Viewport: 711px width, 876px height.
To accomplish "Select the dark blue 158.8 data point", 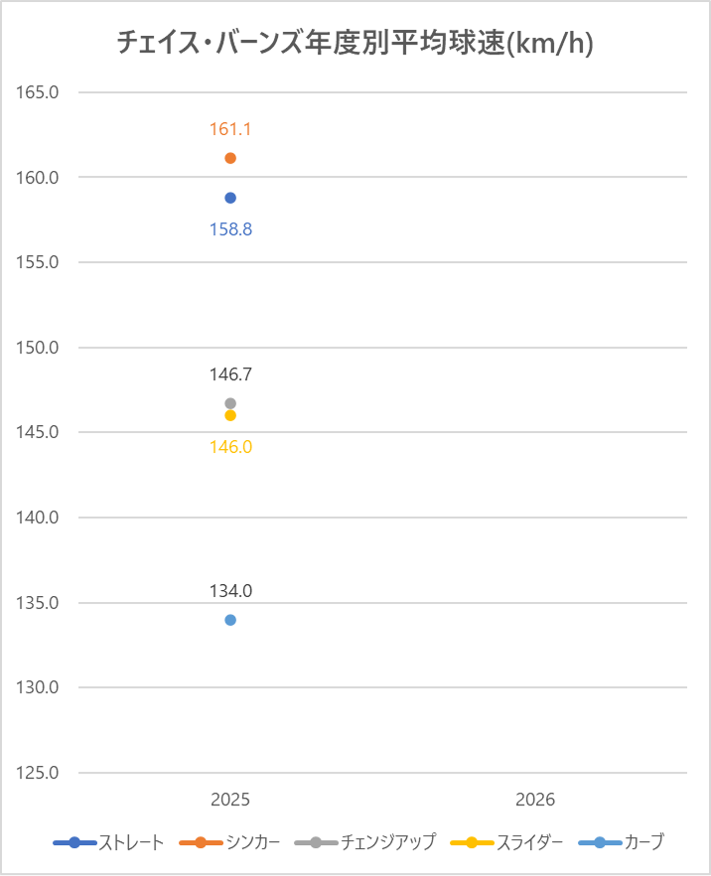I will (x=230, y=198).
